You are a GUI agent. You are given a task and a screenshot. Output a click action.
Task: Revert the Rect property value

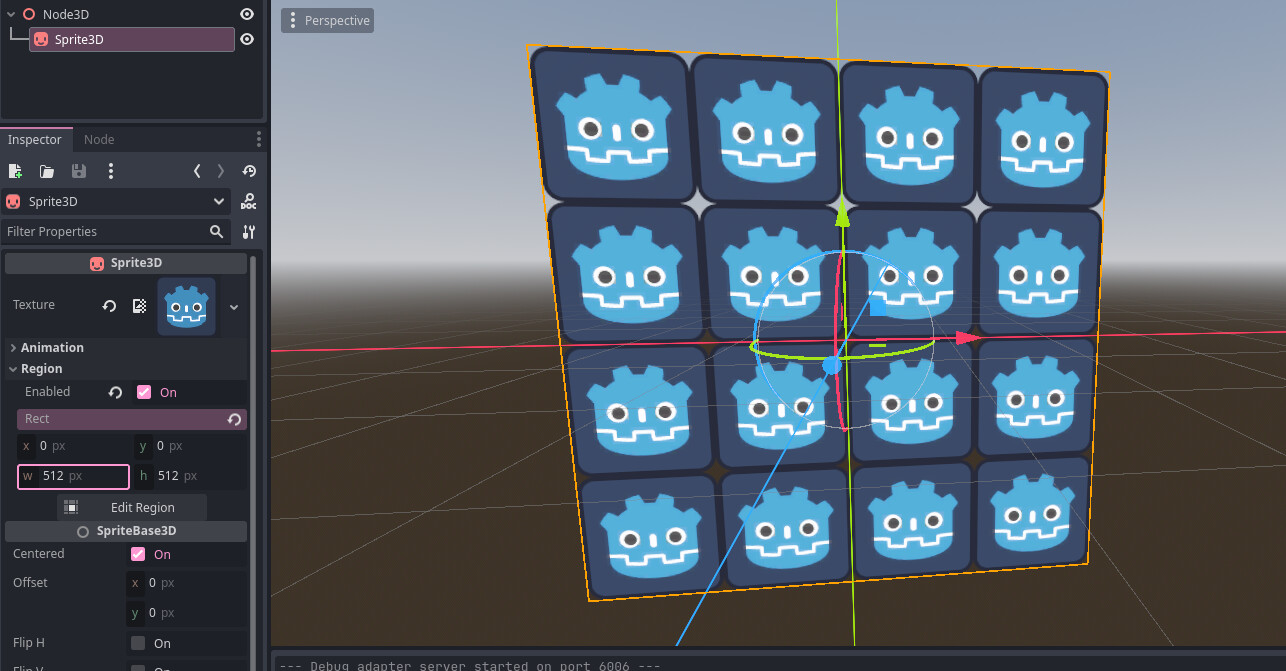tap(234, 419)
